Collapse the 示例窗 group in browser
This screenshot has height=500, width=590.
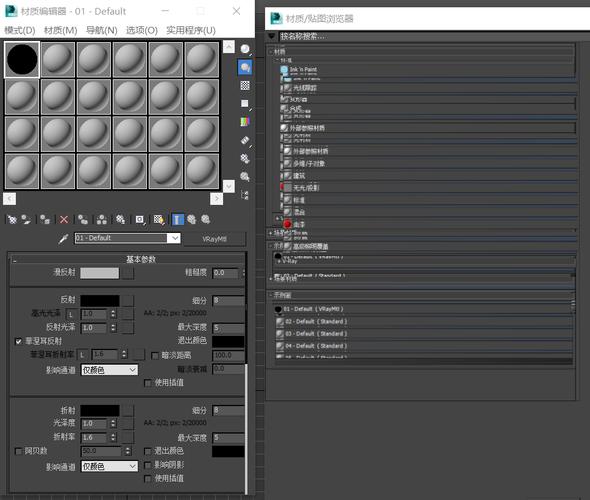(x=271, y=295)
